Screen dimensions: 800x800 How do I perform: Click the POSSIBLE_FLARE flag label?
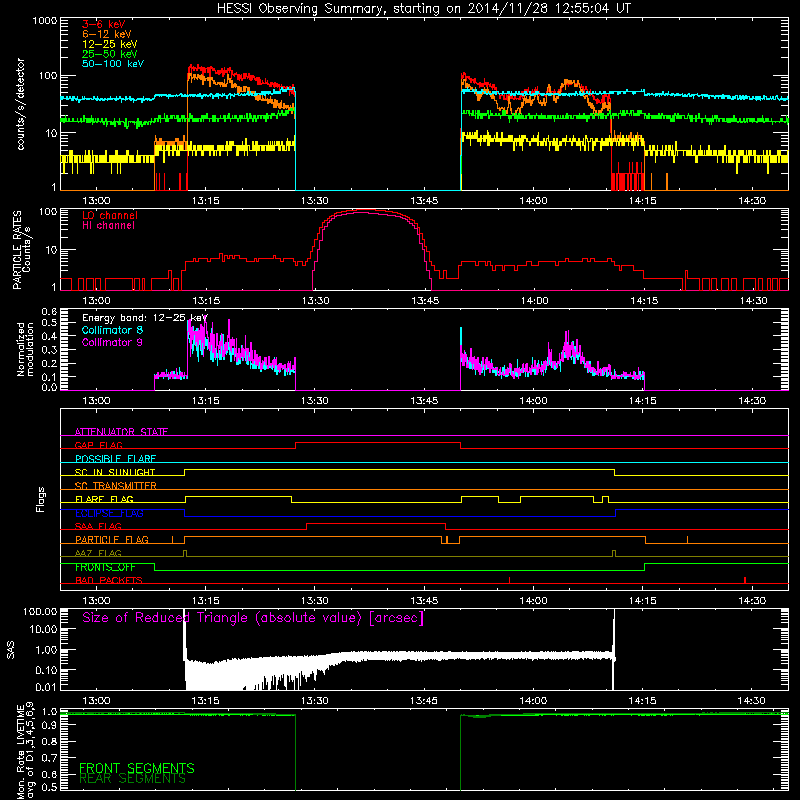tap(115, 459)
